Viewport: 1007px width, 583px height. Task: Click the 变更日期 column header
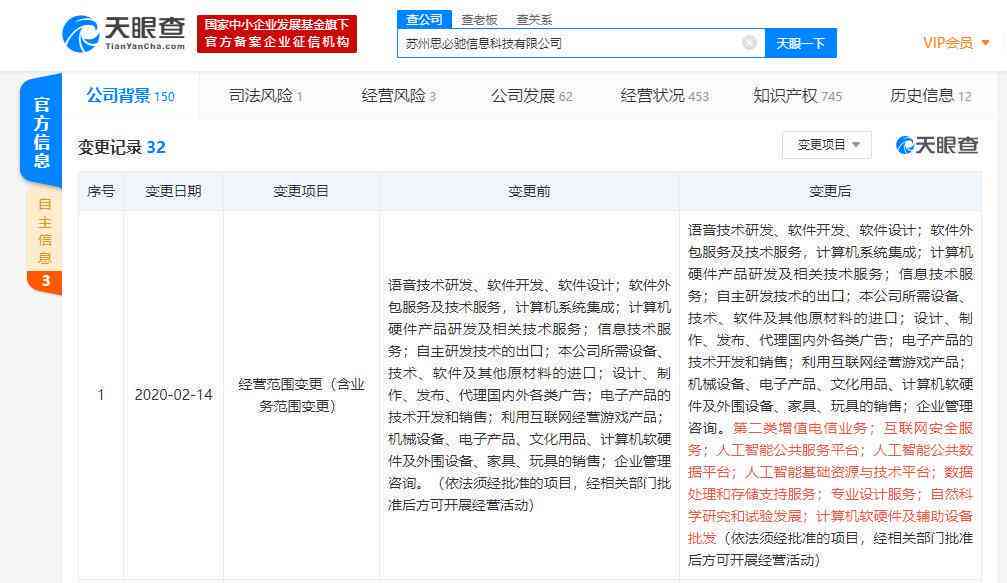point(173,191)
